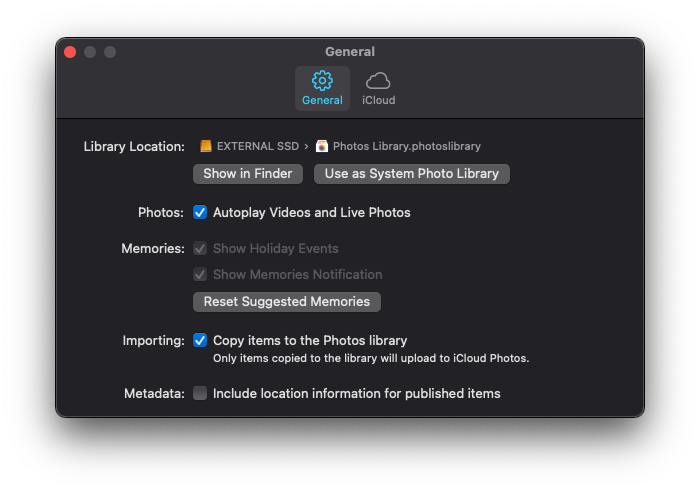Toggle Show Holiday Events checkbox
700x491 pixels.
pyautogui.click(x=200, y=248)
